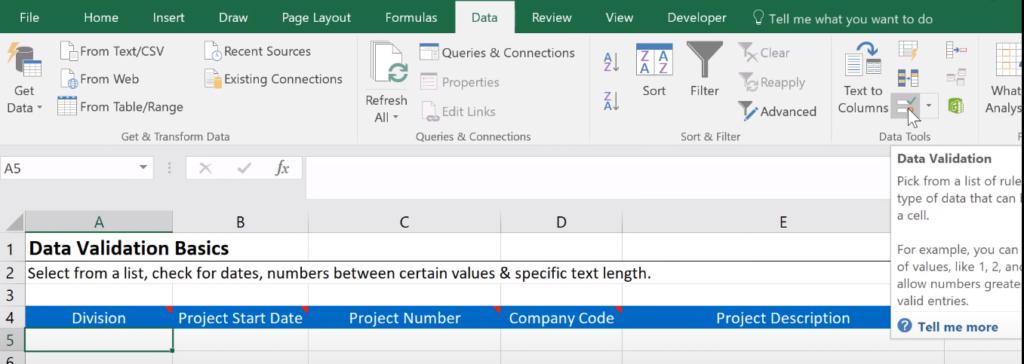Click the Name Box showing A5

[69, 169]
